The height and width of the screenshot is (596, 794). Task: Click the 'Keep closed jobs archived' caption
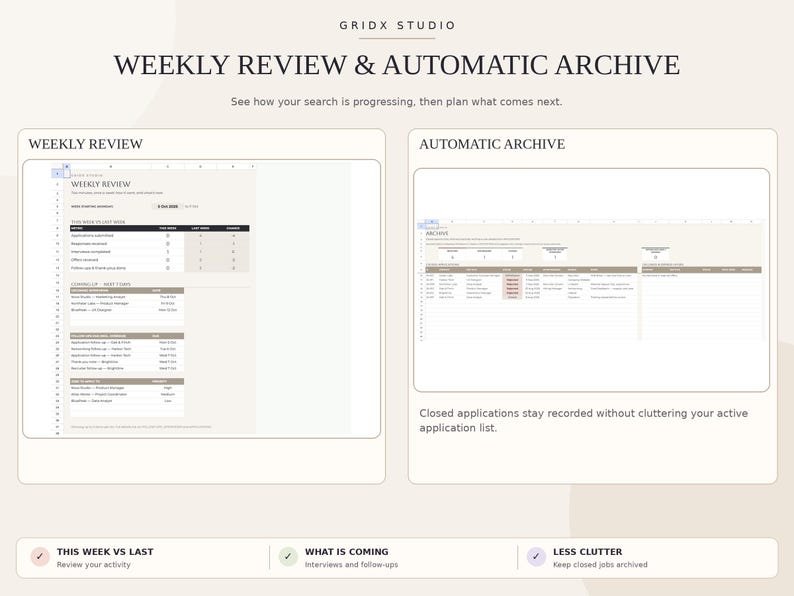coord(600,565)
